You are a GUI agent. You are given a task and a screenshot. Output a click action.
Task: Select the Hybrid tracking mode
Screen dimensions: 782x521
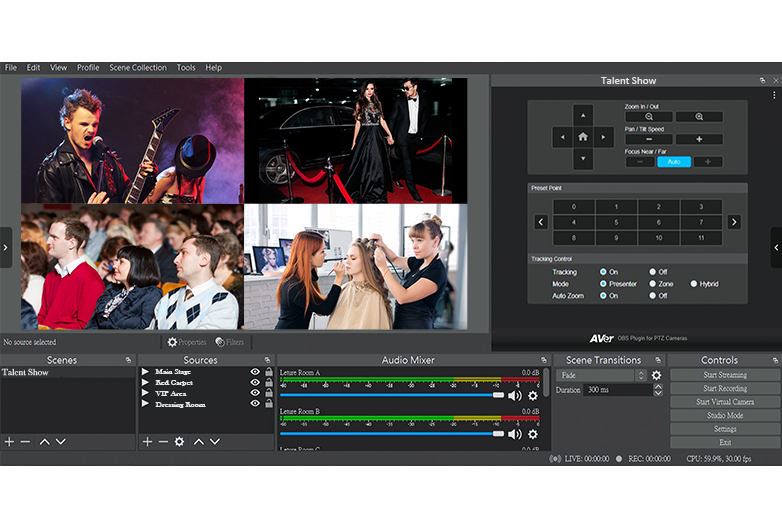[x=692, y=284]
